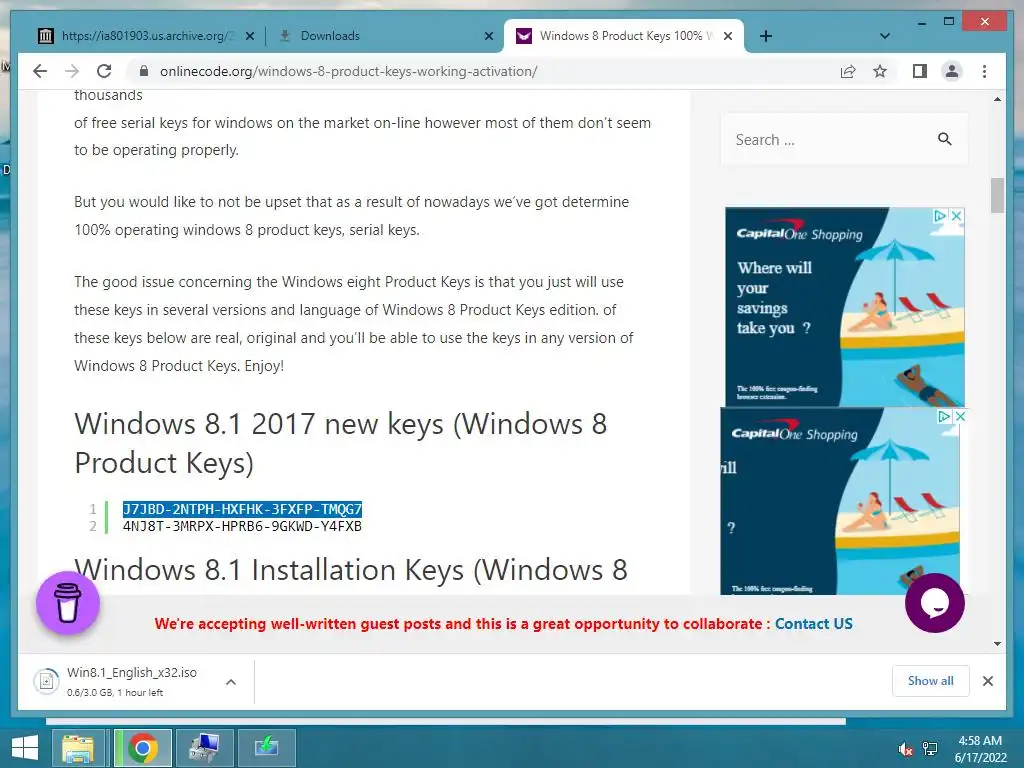Expand options for Win8.1_English_x32.iso download
Screen dimensions: 1024x768
tap(231, 682)
